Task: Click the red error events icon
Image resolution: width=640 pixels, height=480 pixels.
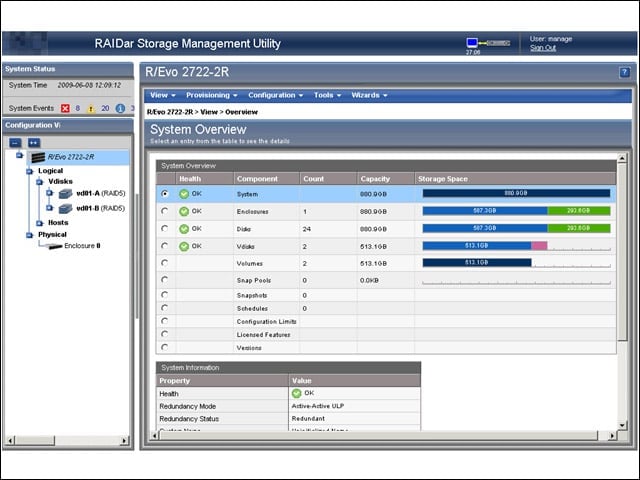Action: (x=65, y=108)
